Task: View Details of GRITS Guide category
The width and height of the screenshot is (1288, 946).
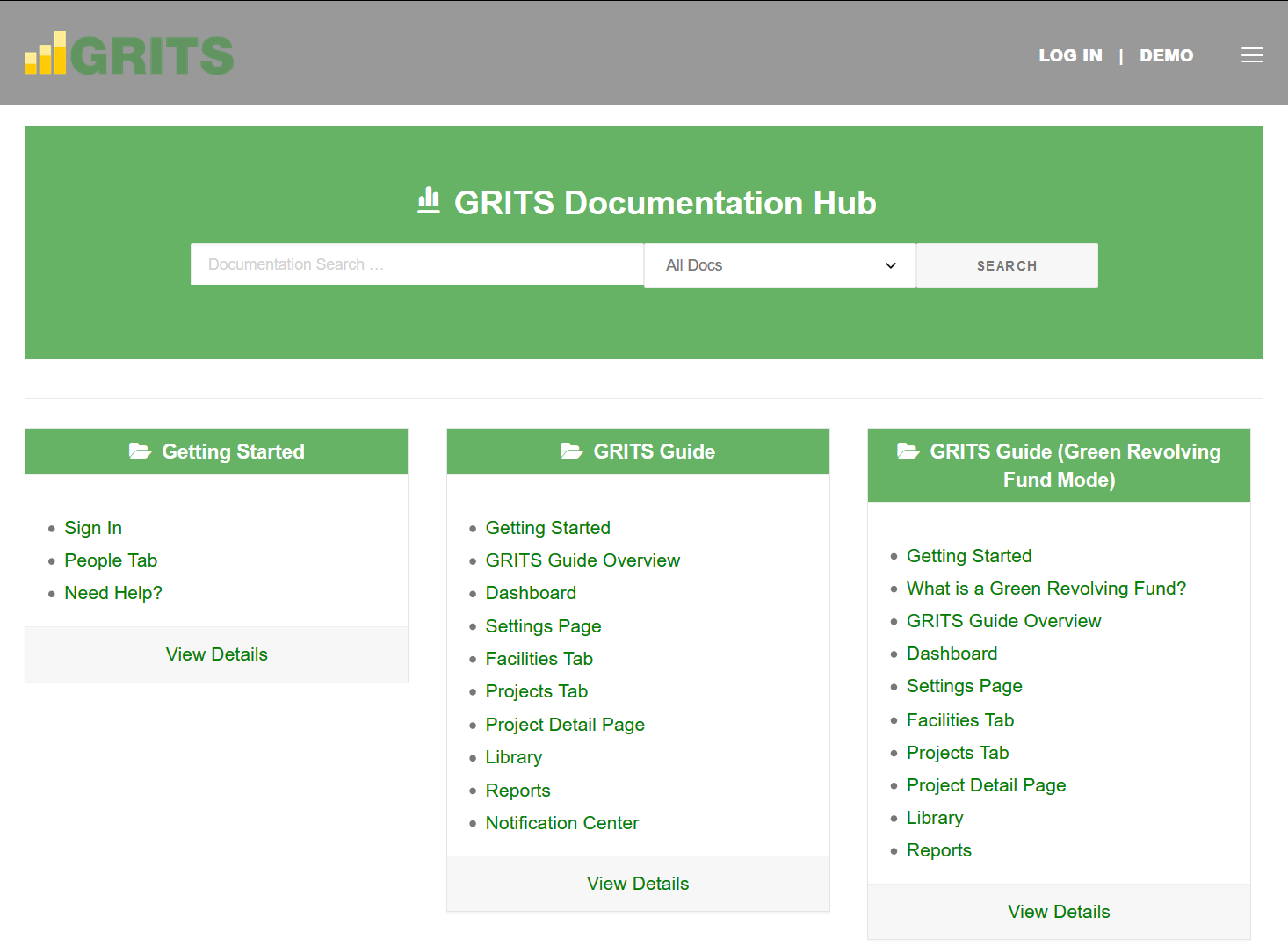Action: click(638, 884)
